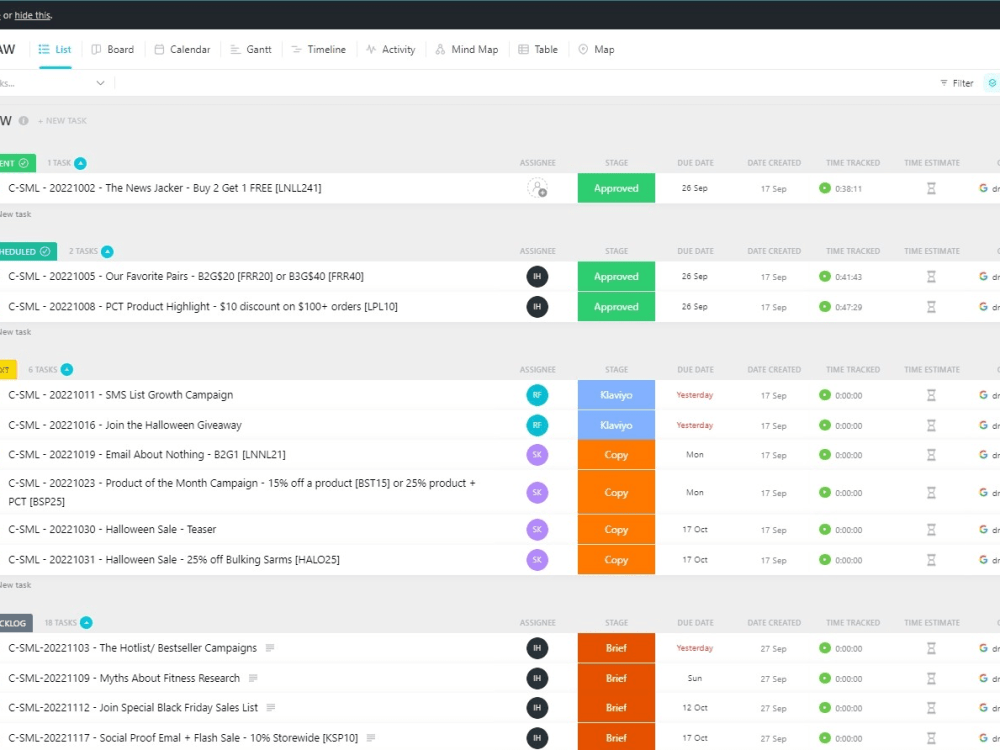The image size is (1000, 750).
Task: Click the SK assignee avatar on Halloween Sale - Teaser
Action: (537, 529)
